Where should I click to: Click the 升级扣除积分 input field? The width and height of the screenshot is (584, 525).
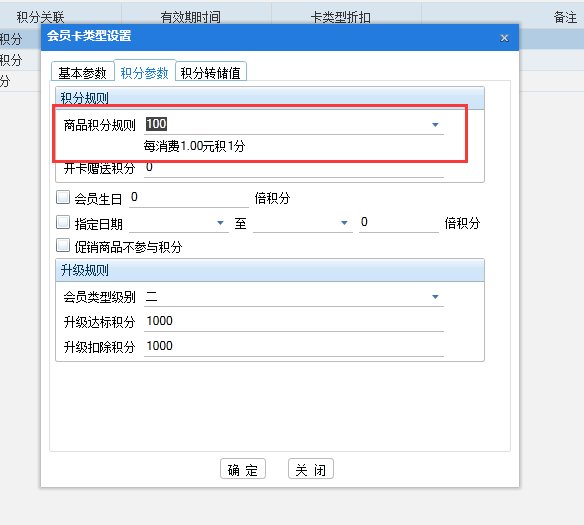[294, 347]
